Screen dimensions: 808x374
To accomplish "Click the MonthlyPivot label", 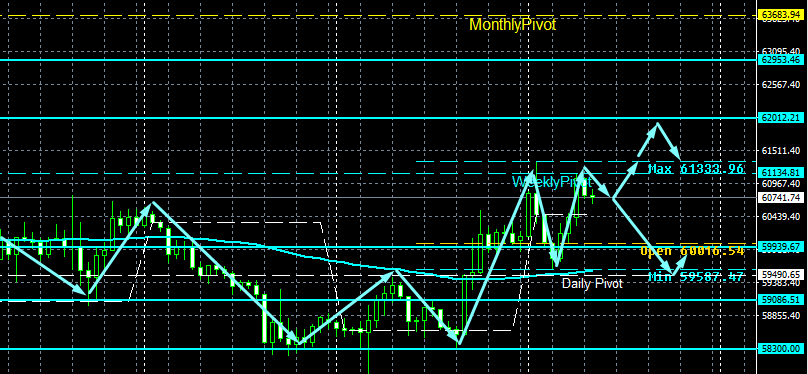I will tap(513, 25).
